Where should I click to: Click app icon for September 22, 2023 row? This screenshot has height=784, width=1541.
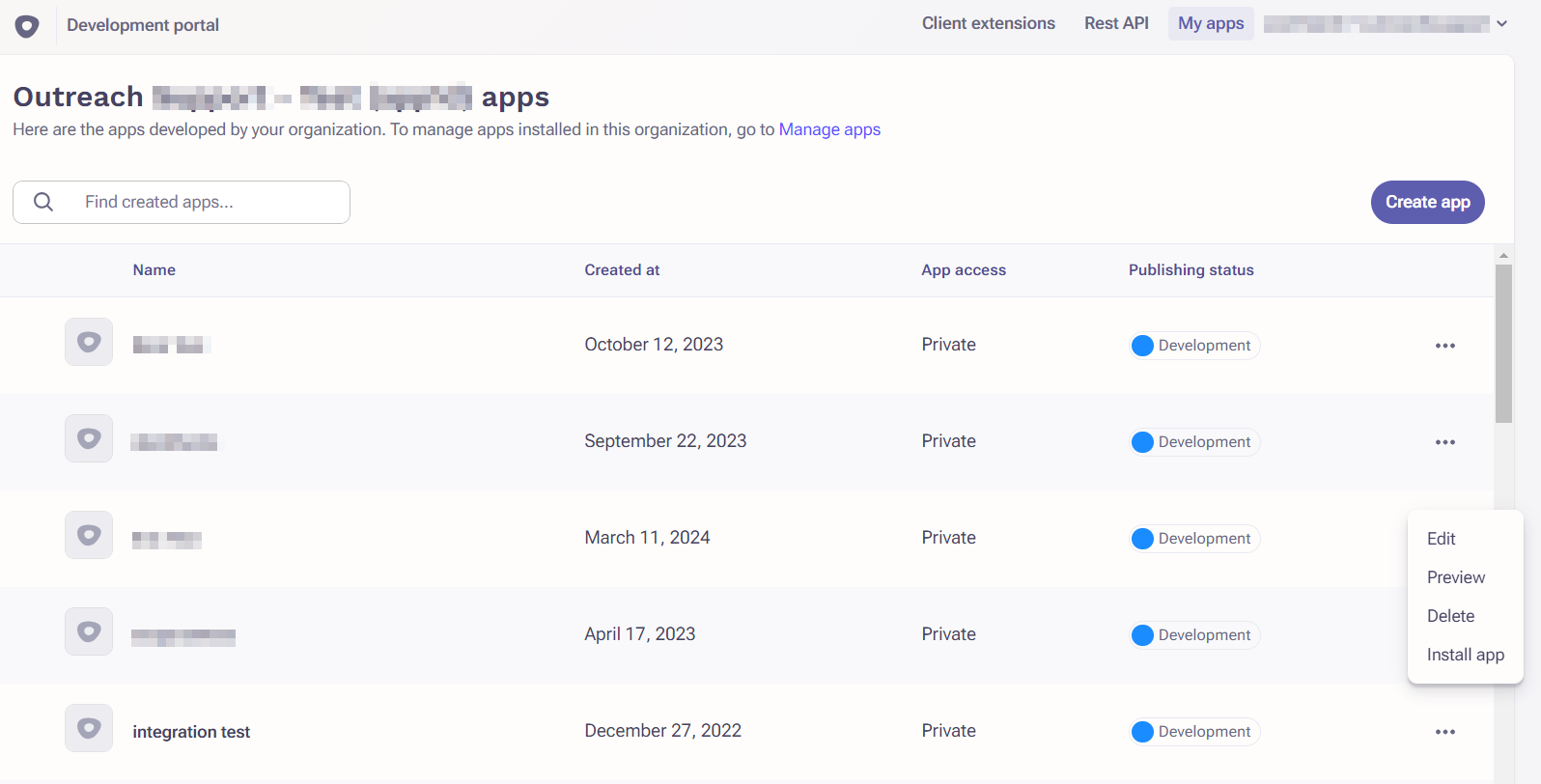click(x=89, y=438)
